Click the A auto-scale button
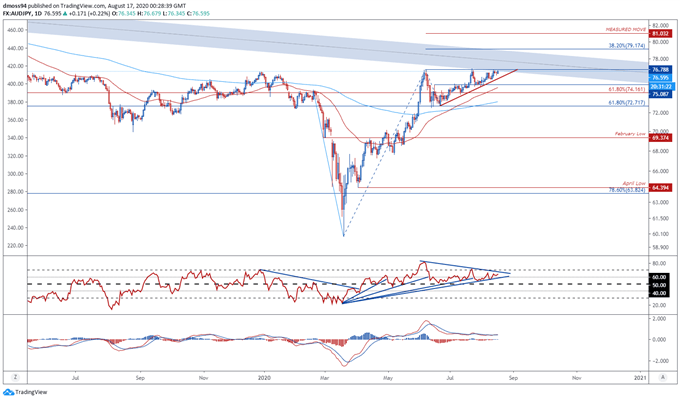 [663, 377]
